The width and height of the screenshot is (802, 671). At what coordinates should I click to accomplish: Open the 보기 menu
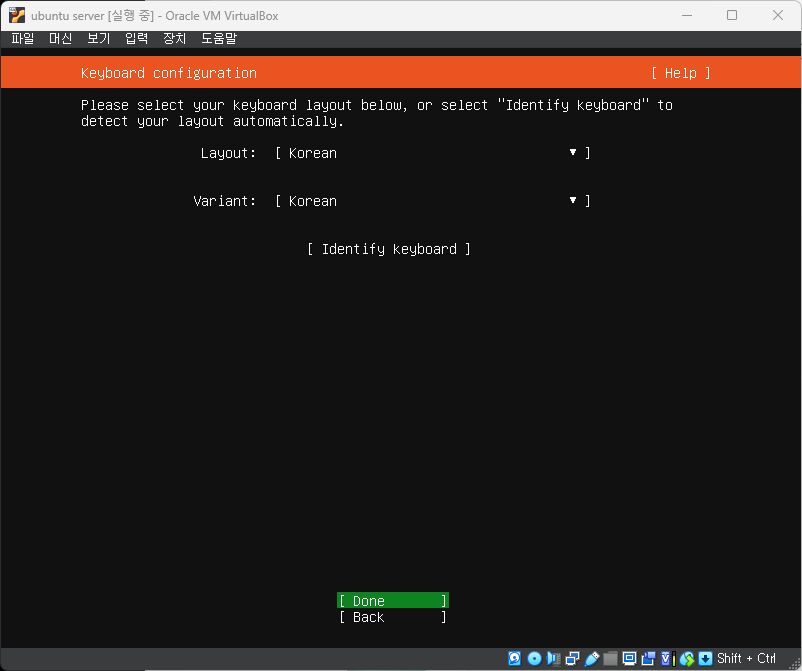99,38
